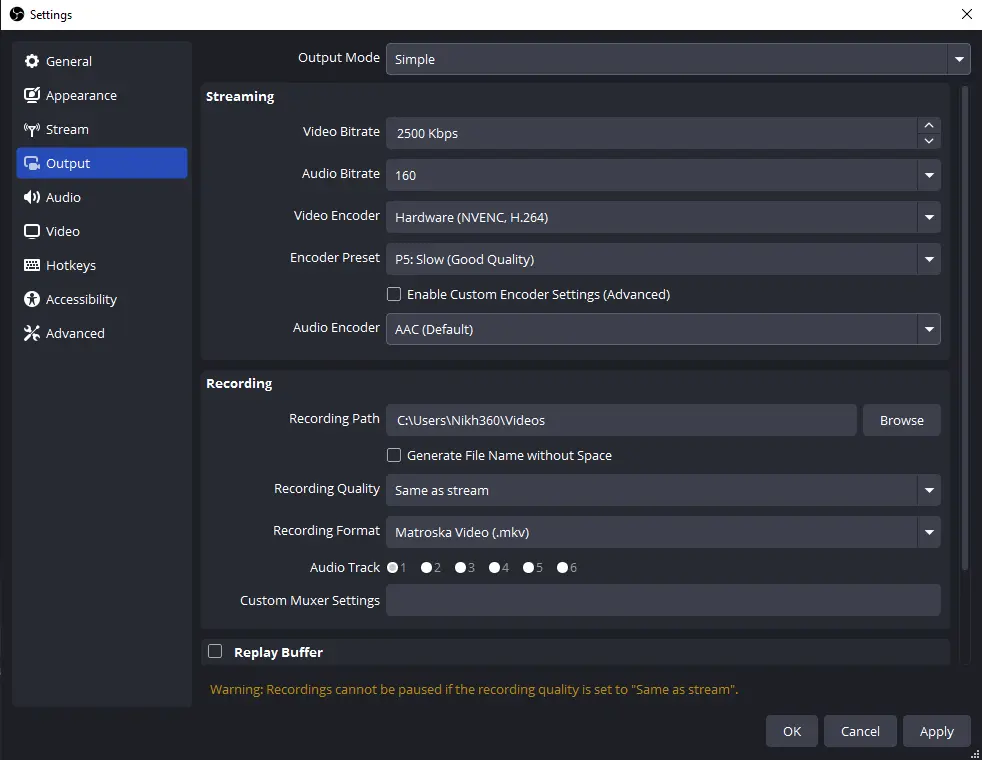The image size is (982, 760).
Task: Open the Recording Quality dropdown
Action: [x=663, y=490]
